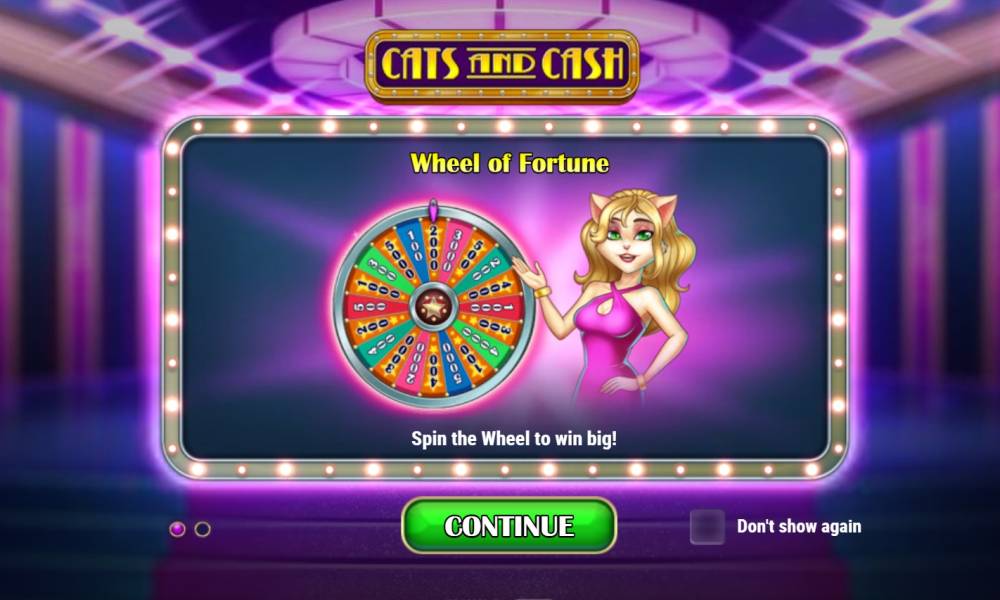Select the orange 2000 segment under the pointer
1000x600 pixels.
click(x=434, y=246)
